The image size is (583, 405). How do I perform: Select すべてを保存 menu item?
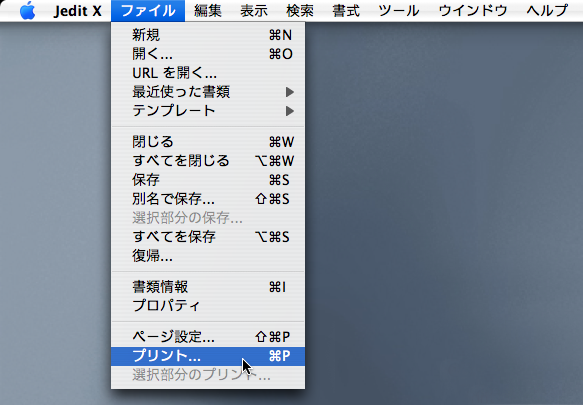(x=208, y=237)
